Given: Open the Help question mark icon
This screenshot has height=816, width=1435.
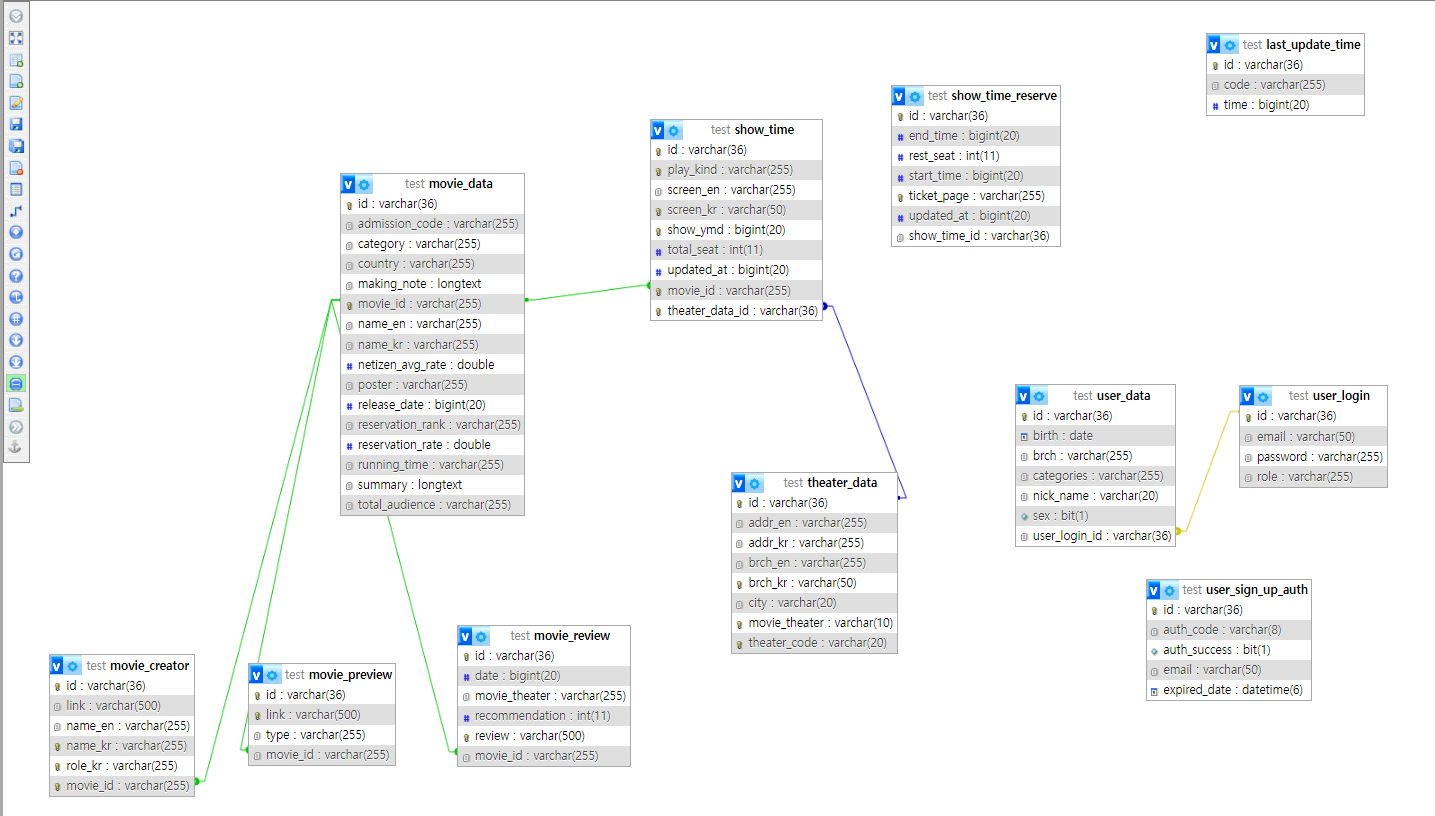Looking at the screenshot, I should (x=16, y=276).
